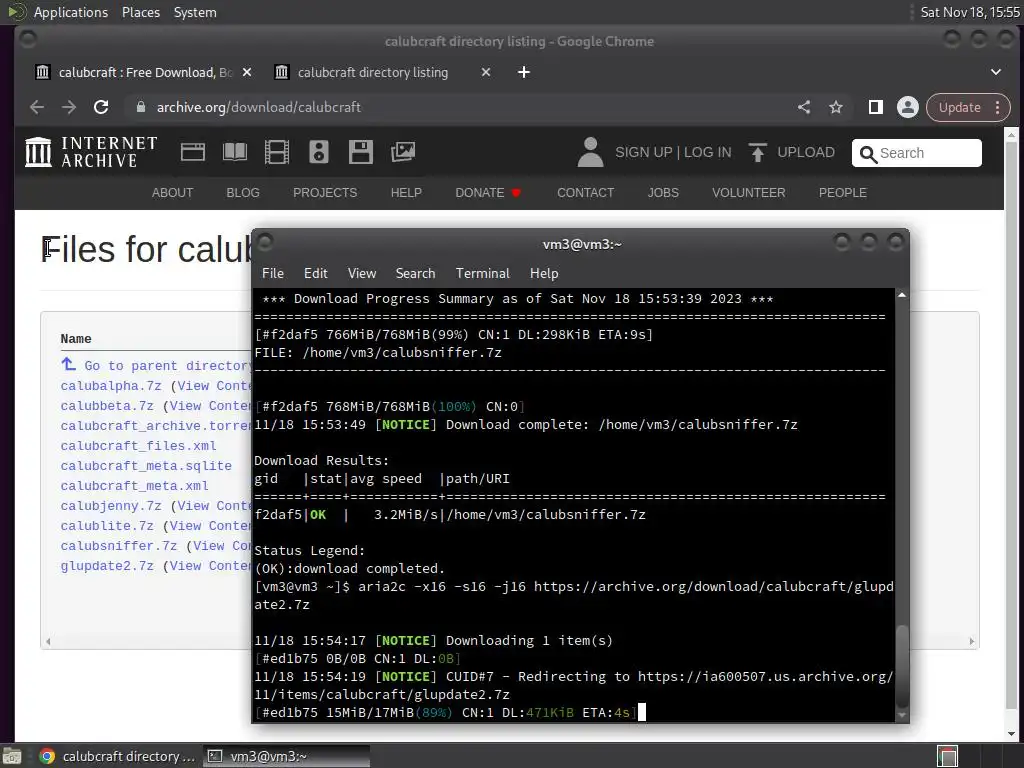Open the CONTACT nav item

pos(585,193)
